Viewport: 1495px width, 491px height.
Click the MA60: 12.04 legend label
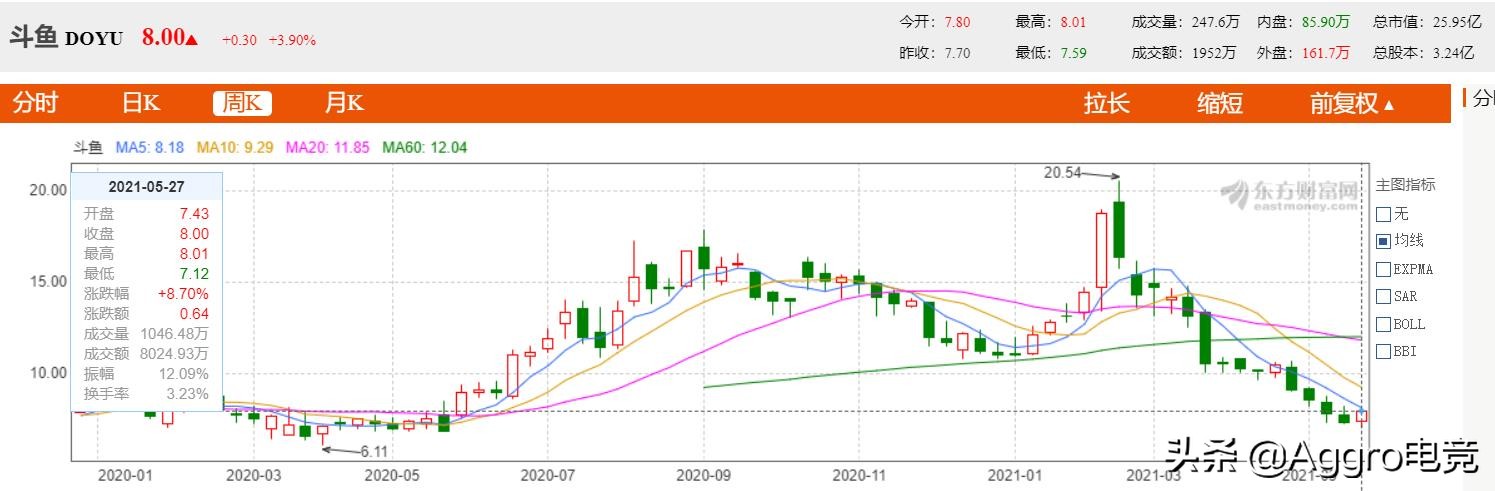425,147
